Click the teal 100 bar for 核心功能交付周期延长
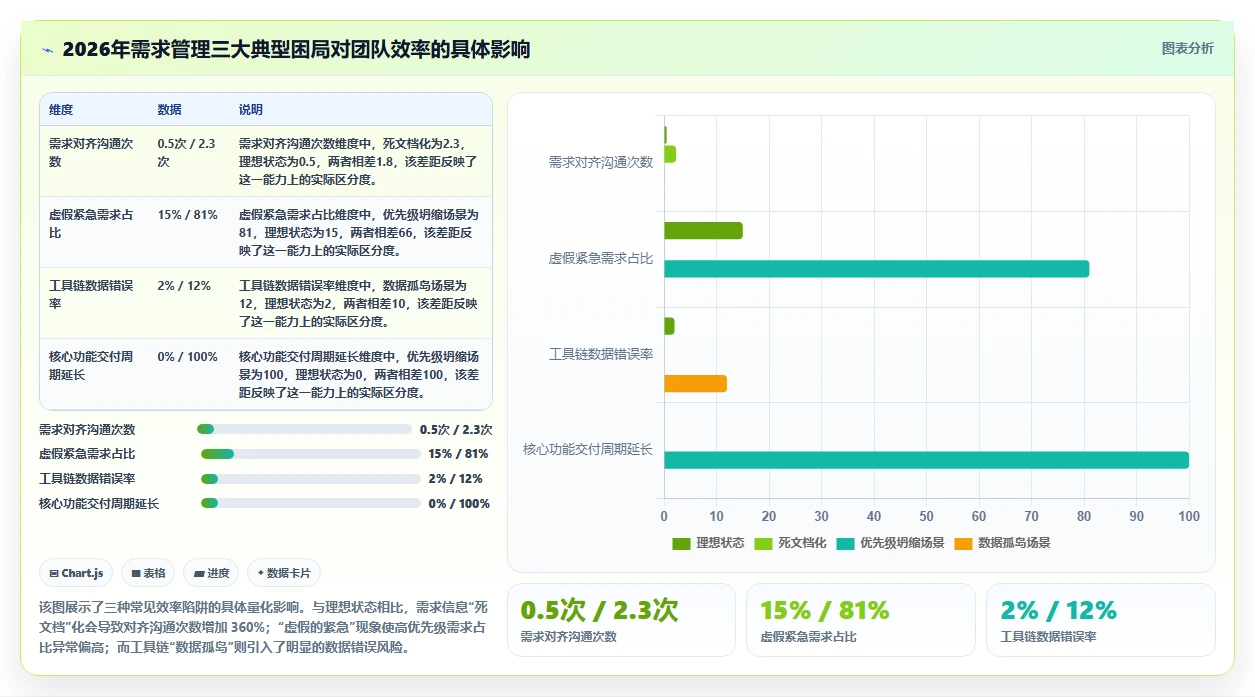The height and width of the screenshot is (697, 1255). point(926,460)
